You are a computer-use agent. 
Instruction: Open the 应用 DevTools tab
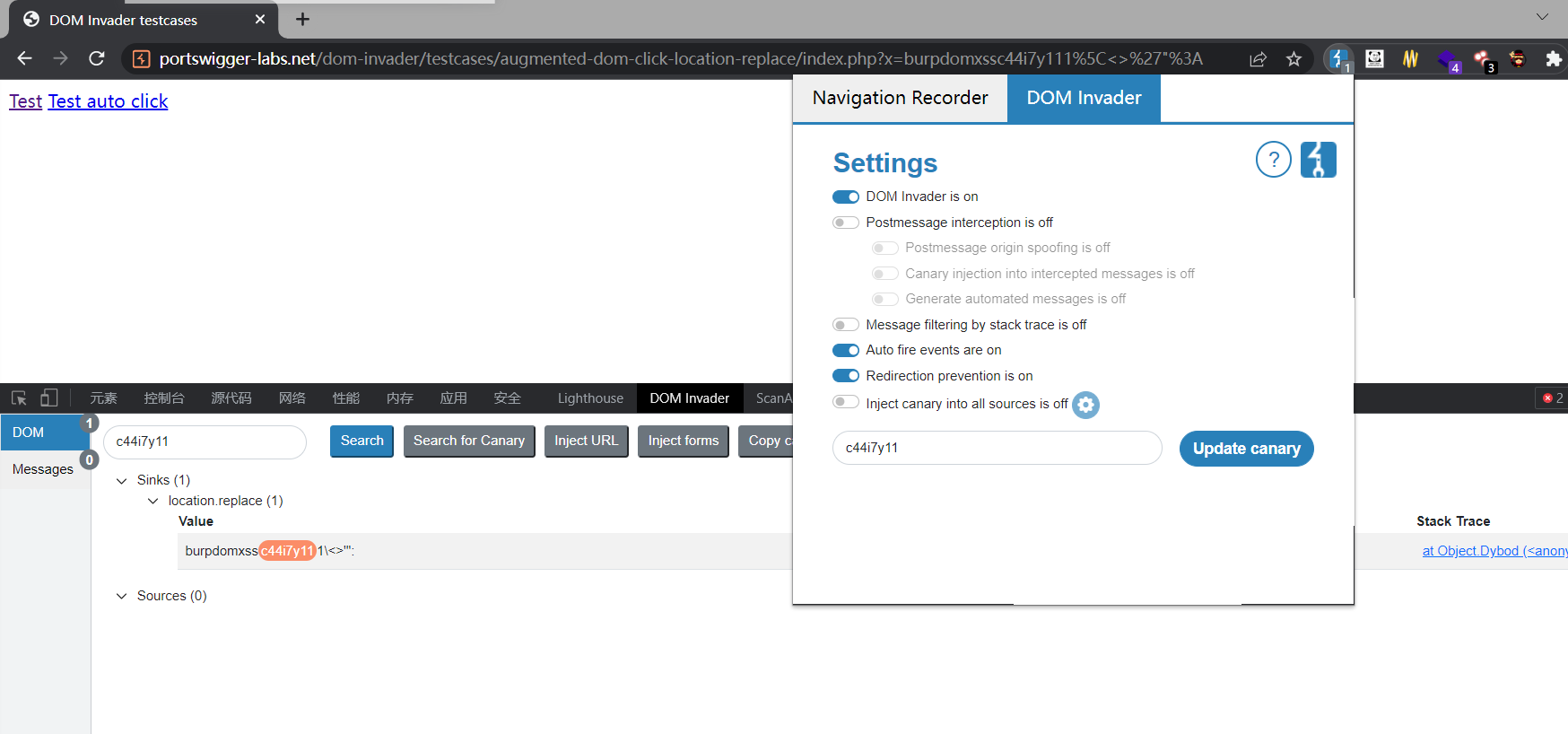(x=454, y=398)
